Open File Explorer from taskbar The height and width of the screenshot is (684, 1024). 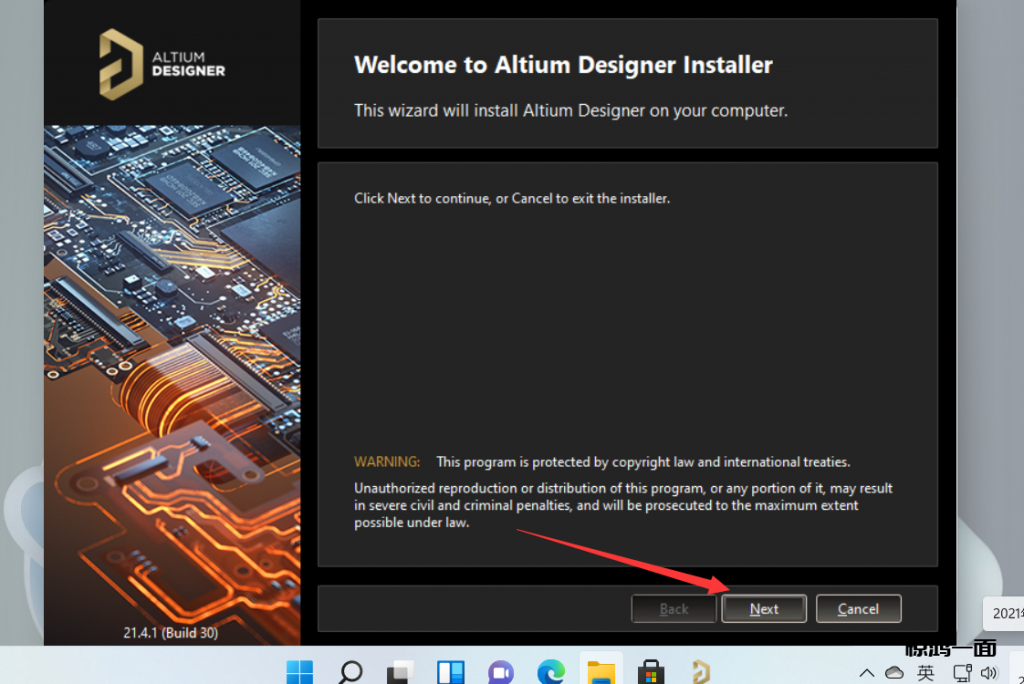click(600, 671)
